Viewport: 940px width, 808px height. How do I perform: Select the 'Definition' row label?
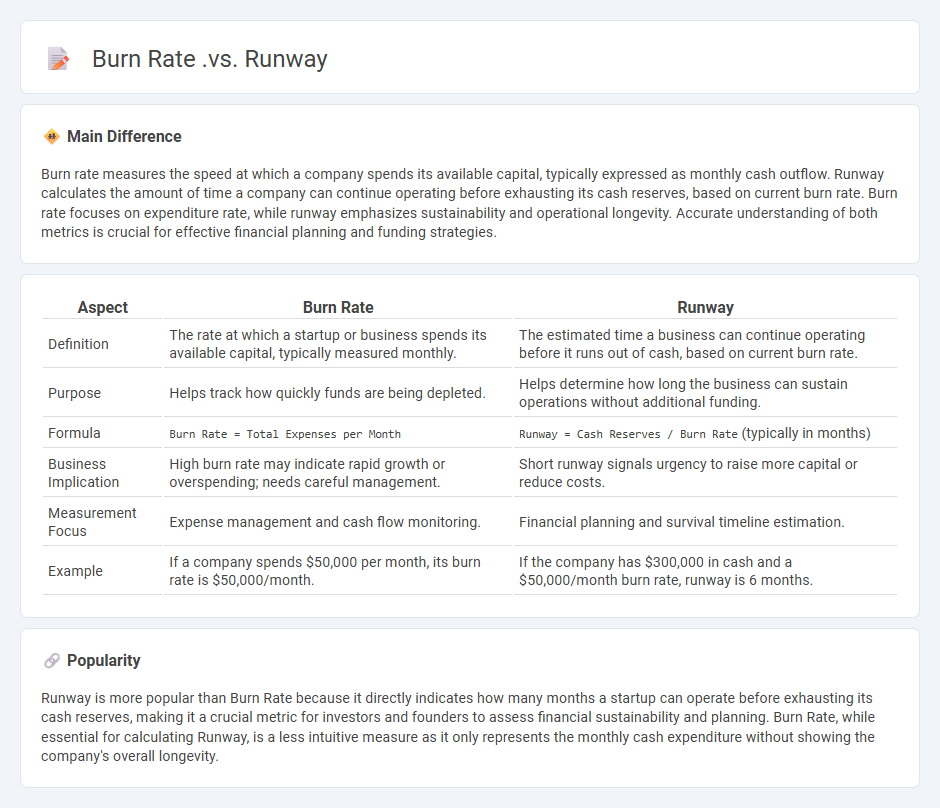point(79,344)
